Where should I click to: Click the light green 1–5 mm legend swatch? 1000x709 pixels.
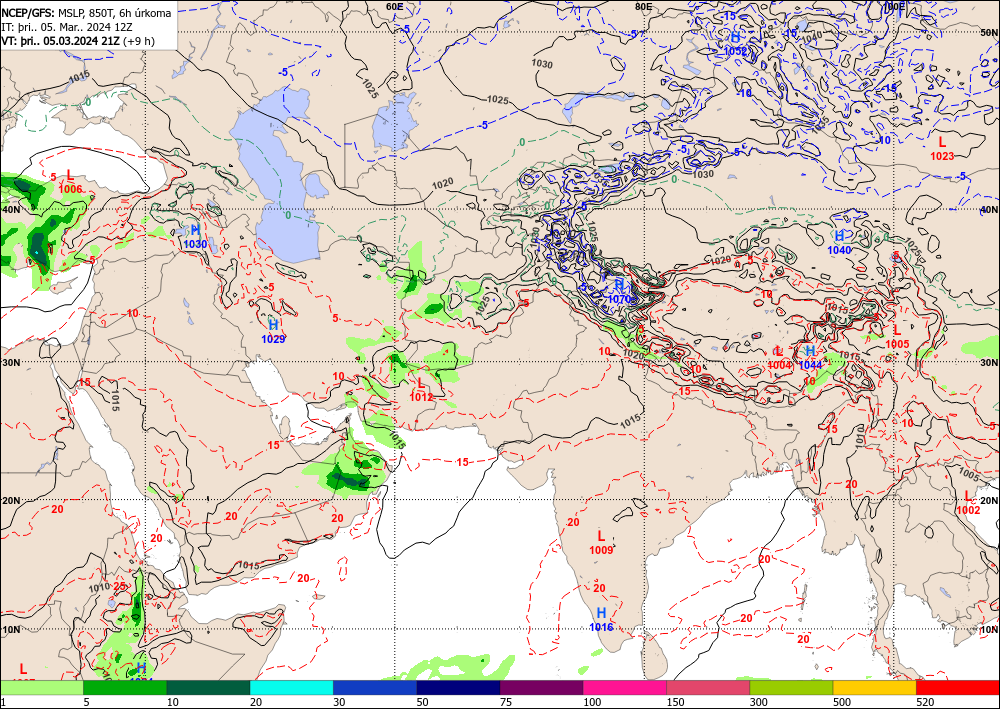41,687
